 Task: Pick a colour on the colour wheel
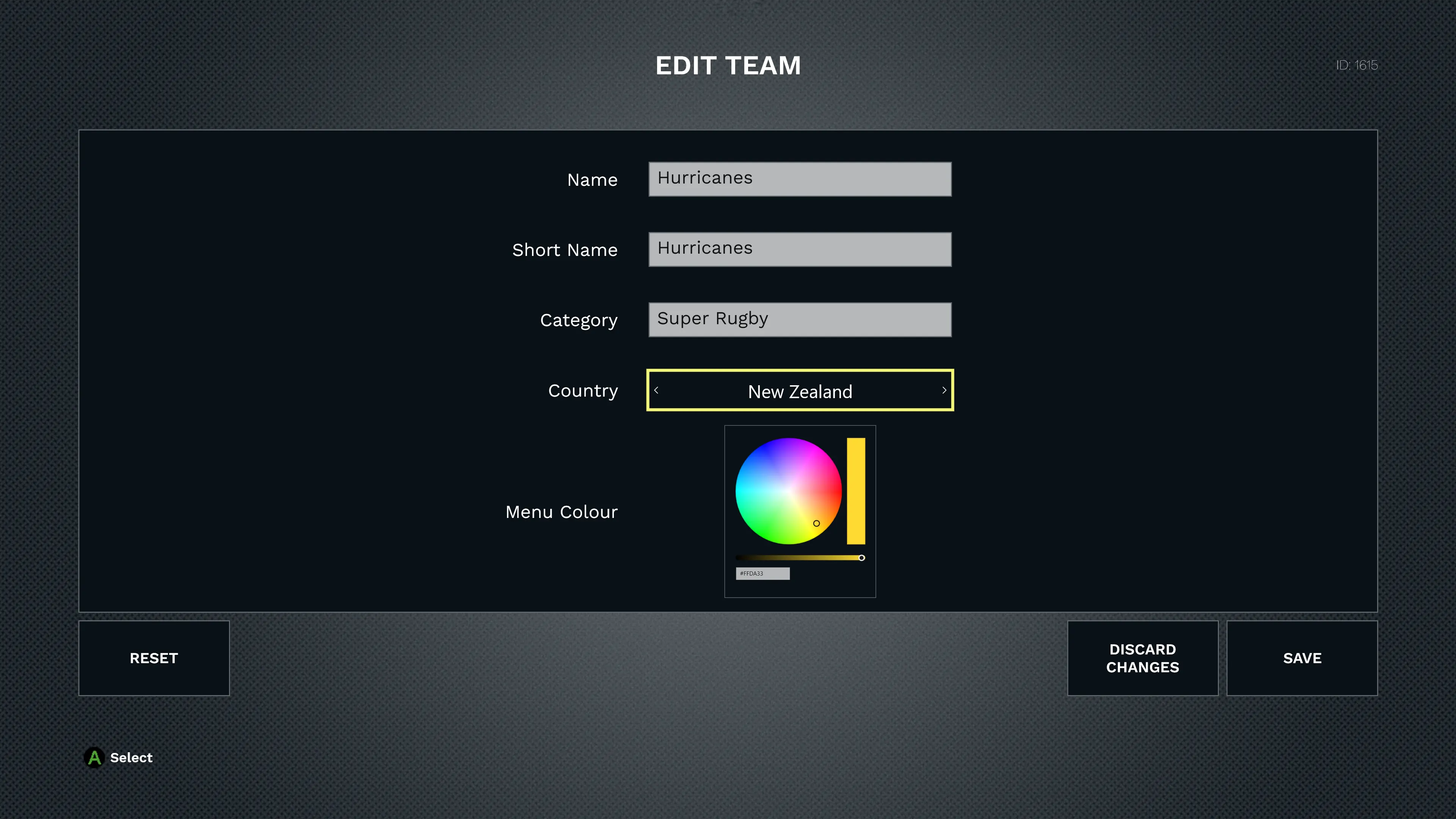coord(789,491)
